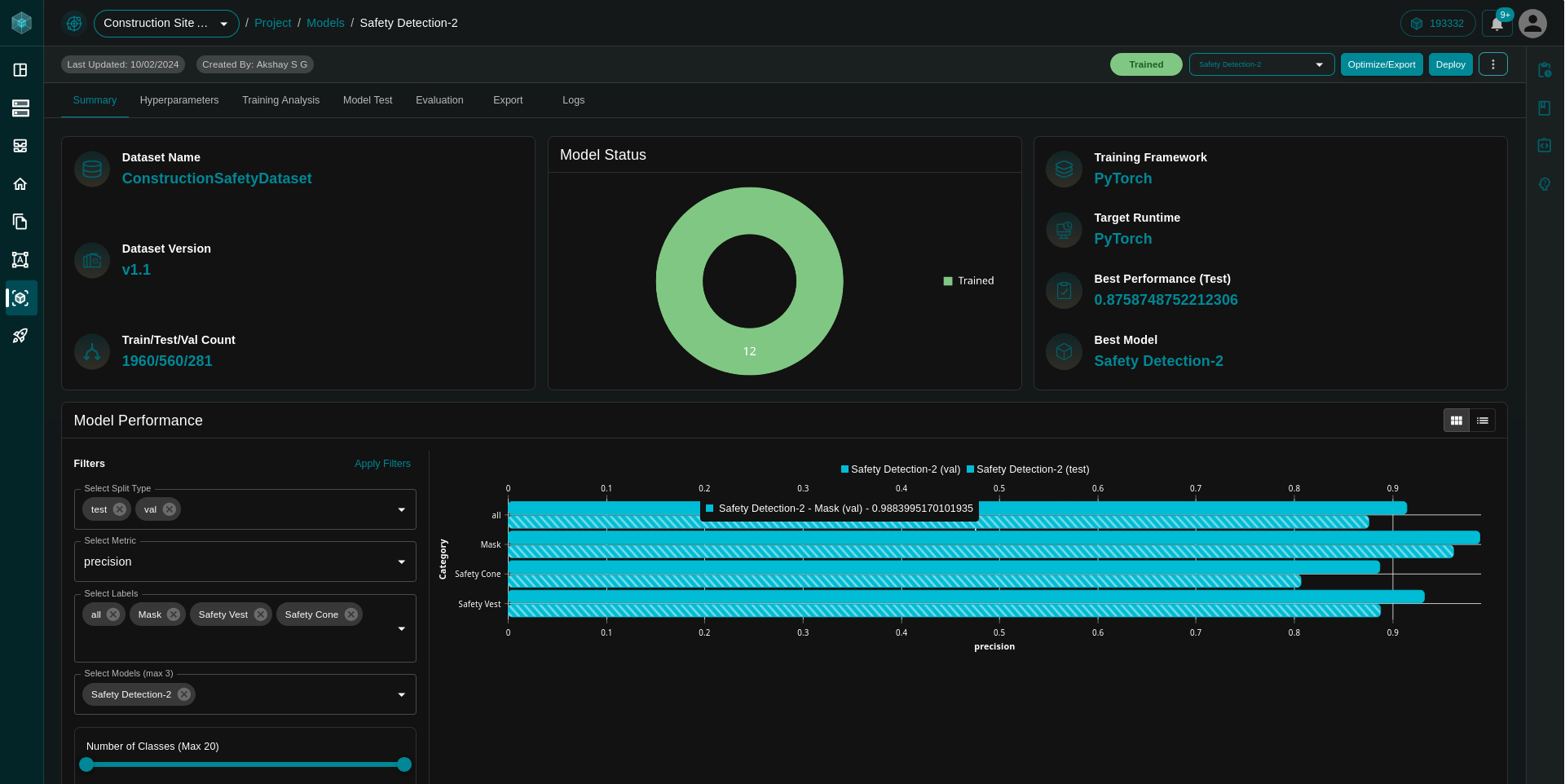Open the annotation bounding-box icon in sidebar
This screenshot has width=1565, height=784.
click(20, 260)
